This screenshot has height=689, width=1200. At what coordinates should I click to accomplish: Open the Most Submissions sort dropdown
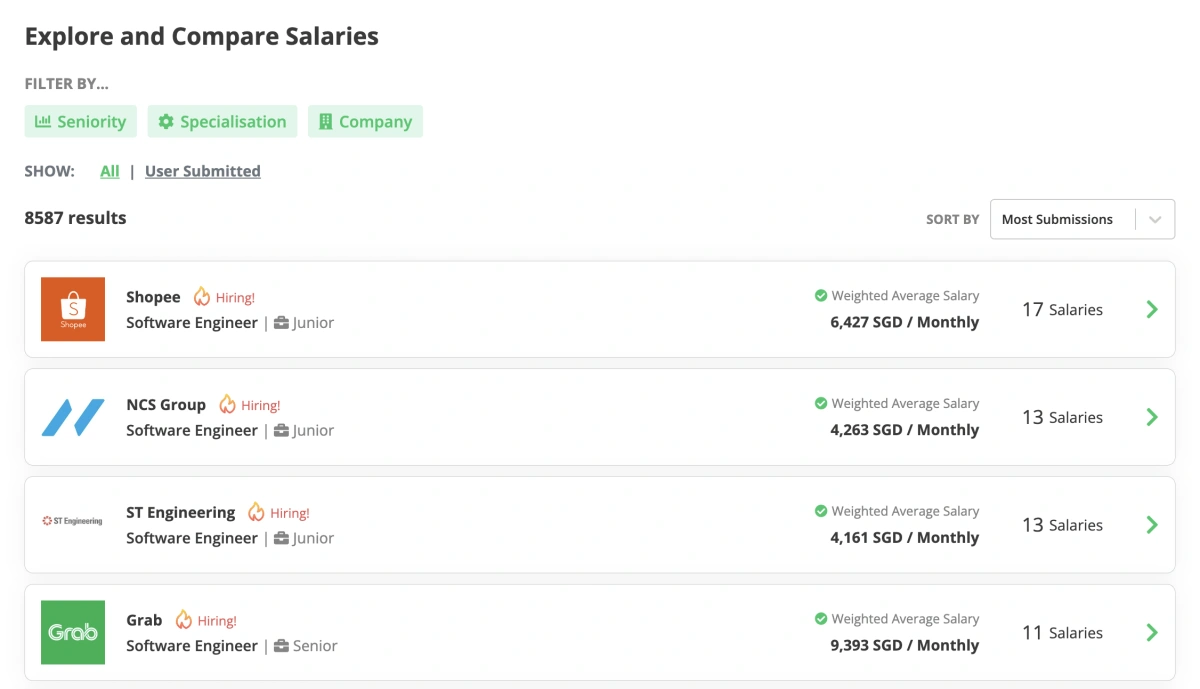(1082, 219)
